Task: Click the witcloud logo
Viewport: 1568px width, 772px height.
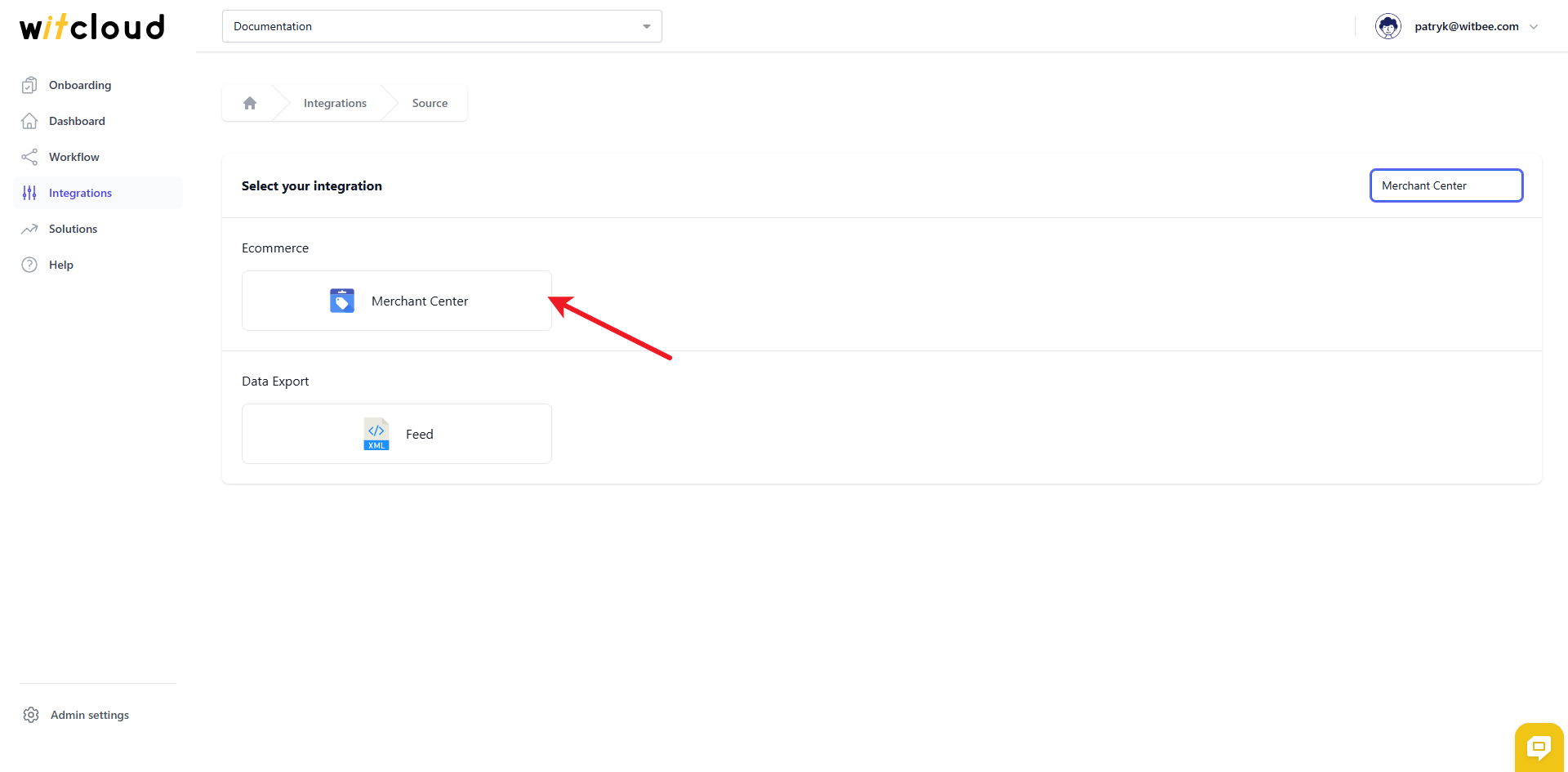Action: tap(92, 27)
